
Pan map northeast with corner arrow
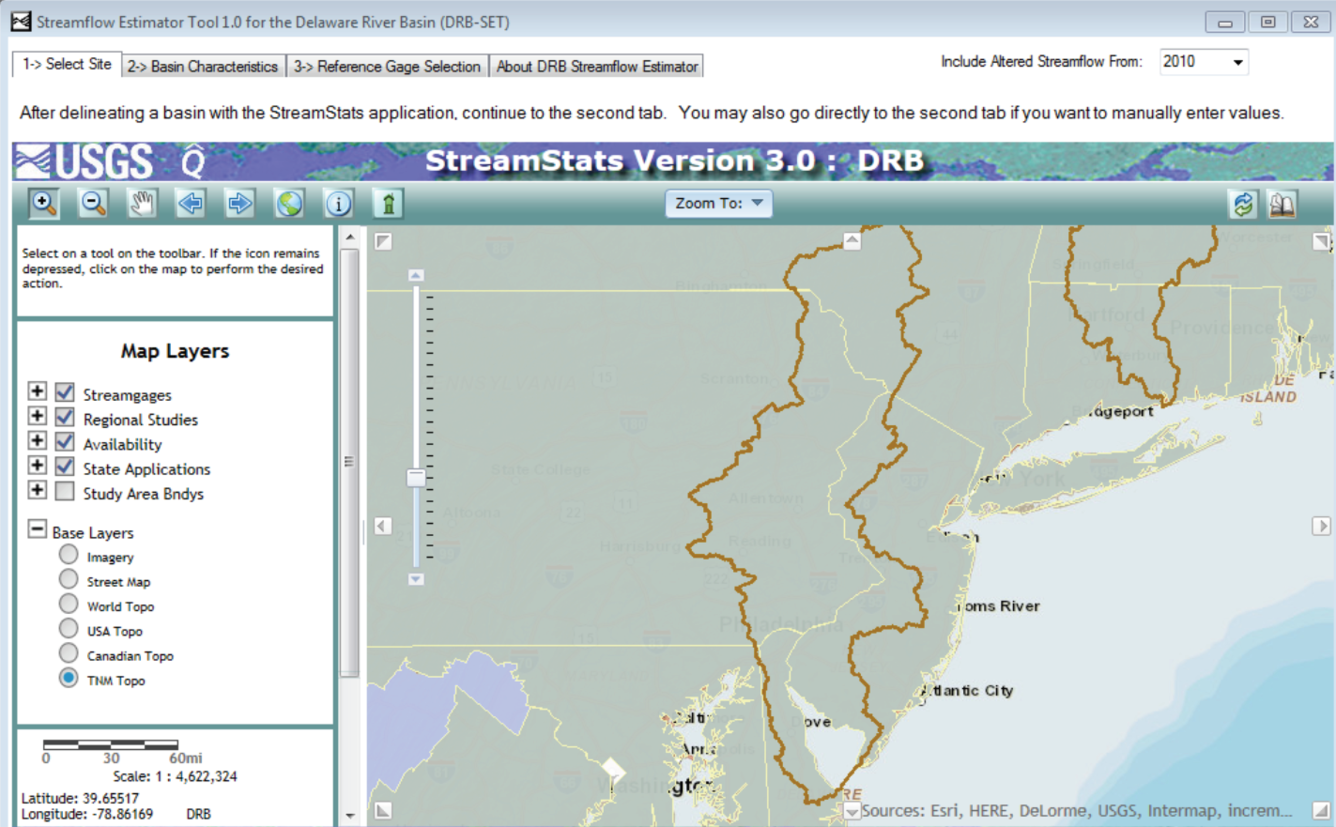[x=1321, y=241]
